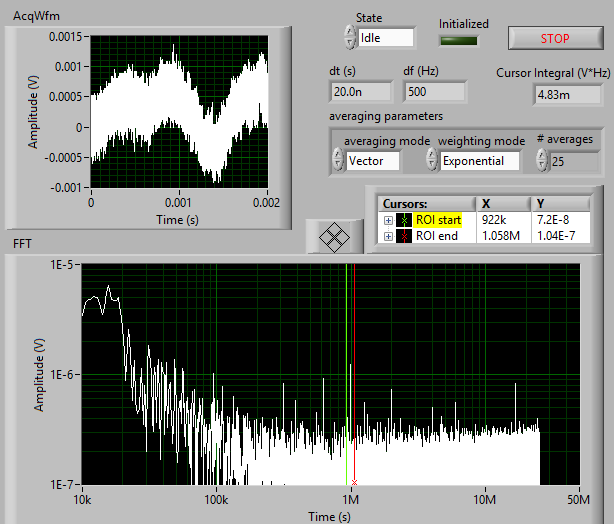Click the # averages stepper arrows
Viewport: 614px width, 524px height.
[x=543, y=160]
